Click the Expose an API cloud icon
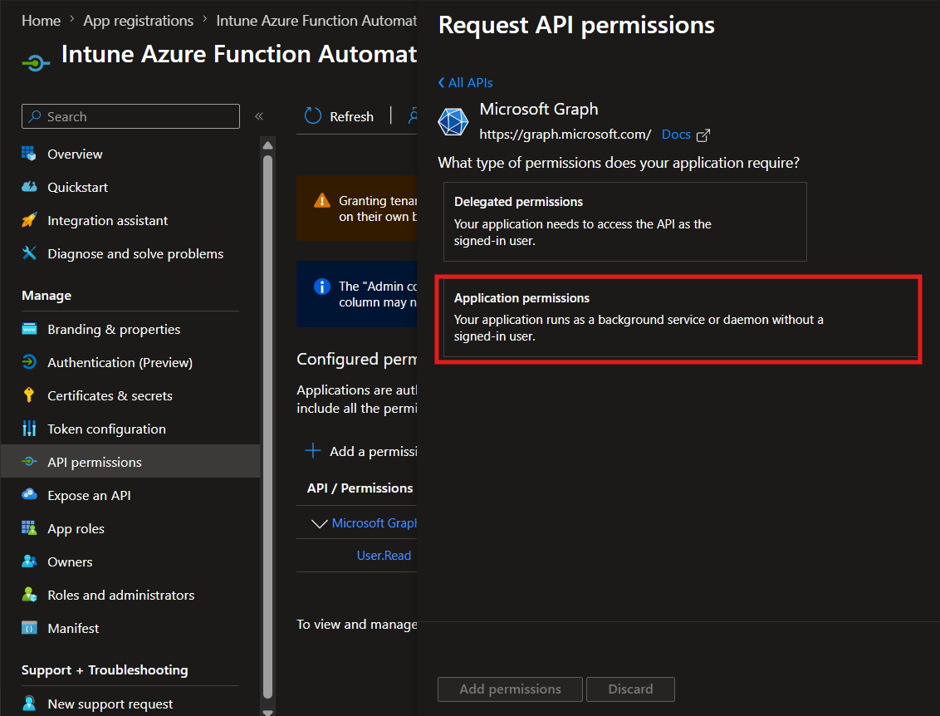The image size is (940, 716). tap(29, 495)
